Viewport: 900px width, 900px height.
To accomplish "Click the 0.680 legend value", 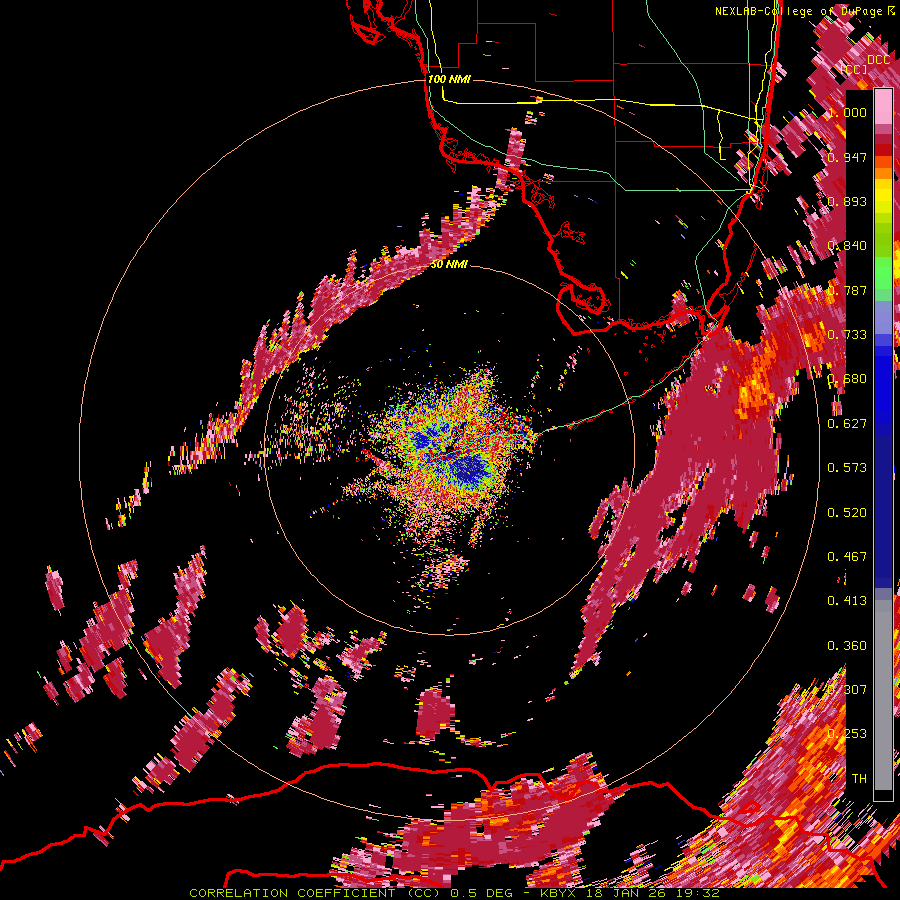I will pos(847,379).
